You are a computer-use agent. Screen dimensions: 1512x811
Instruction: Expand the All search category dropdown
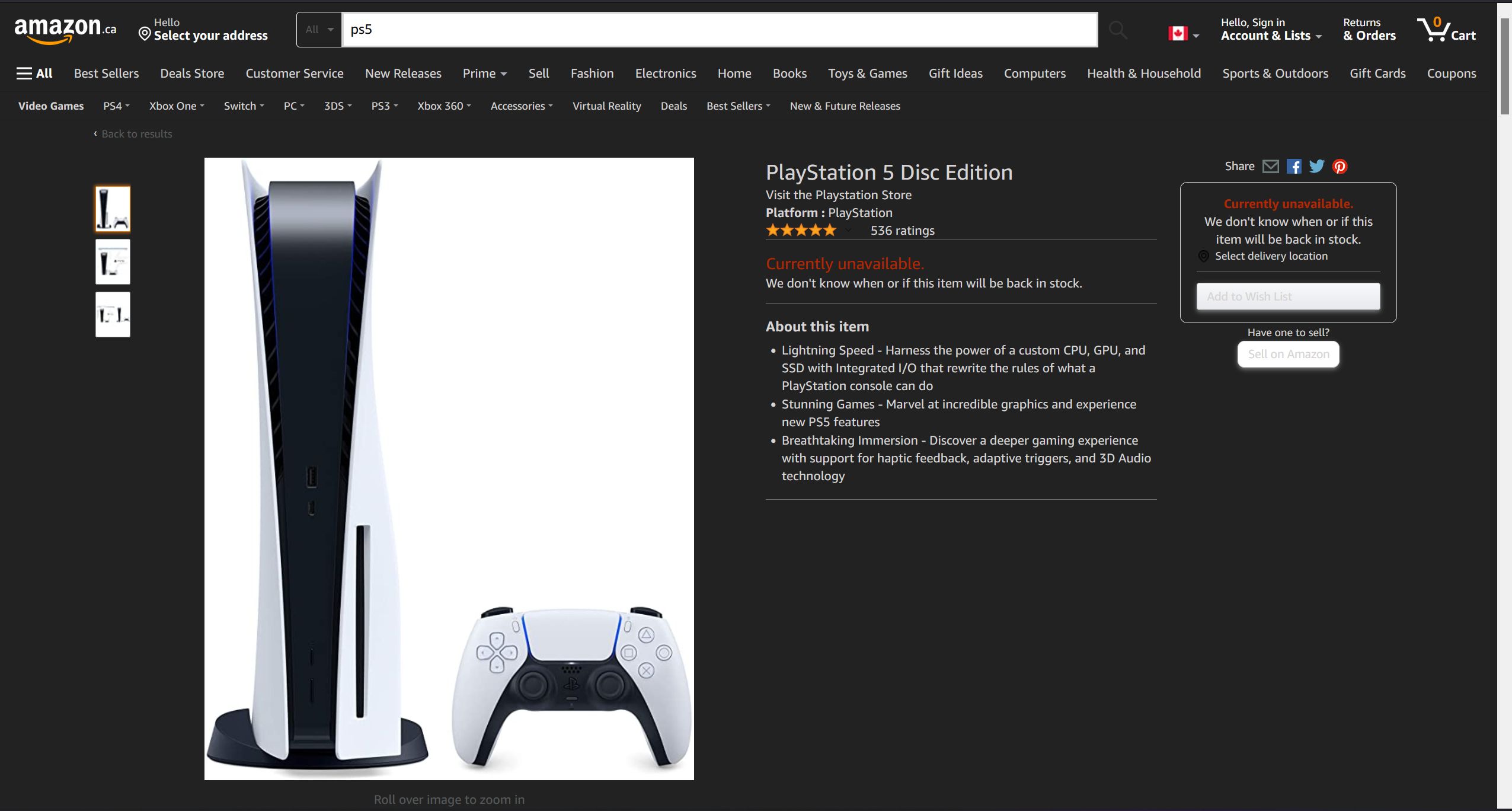(318, 30)
